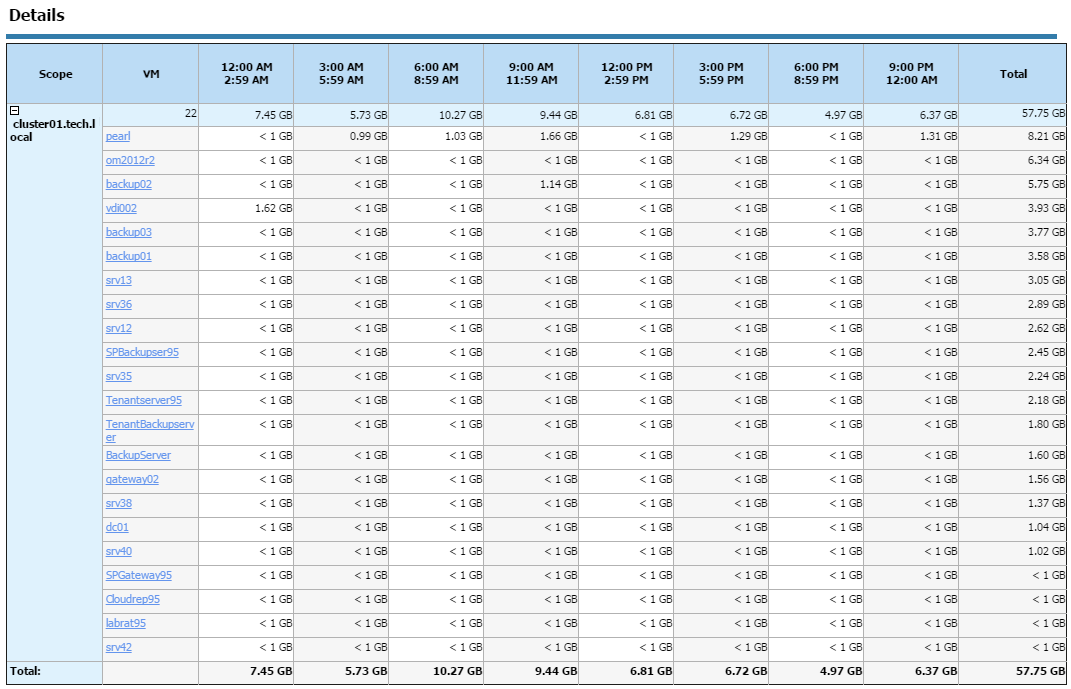Select pearl's 1.66 GB cell
The width and height of the screenshot is (1071, 689).
point(531,137)
